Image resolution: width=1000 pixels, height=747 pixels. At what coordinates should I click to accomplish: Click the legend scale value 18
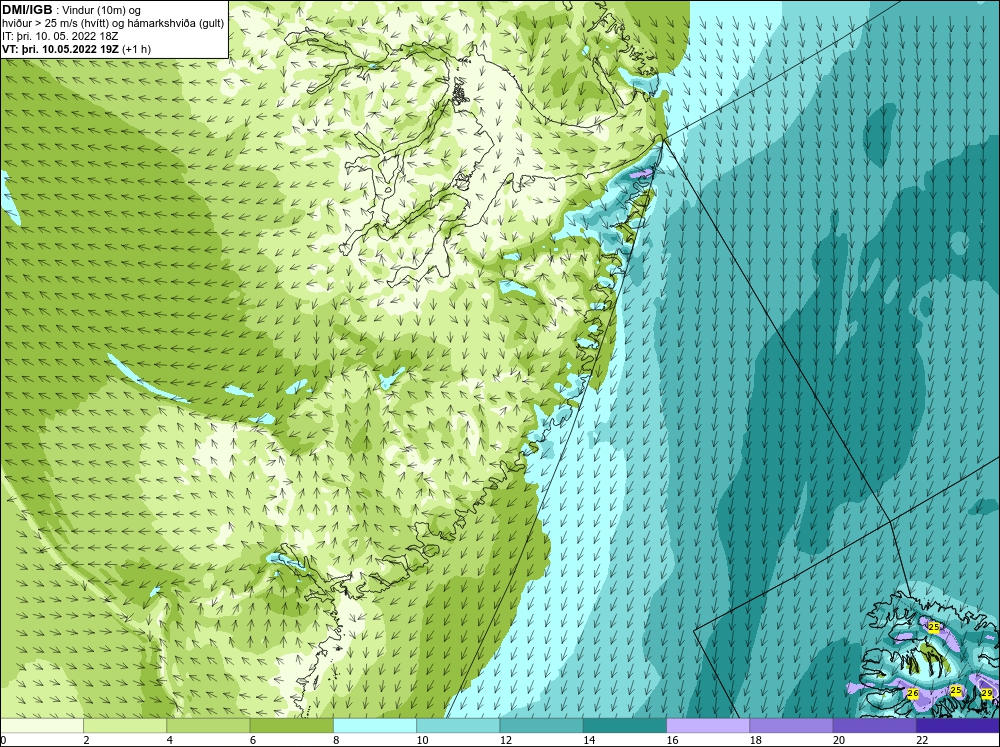tap(756, 740)
